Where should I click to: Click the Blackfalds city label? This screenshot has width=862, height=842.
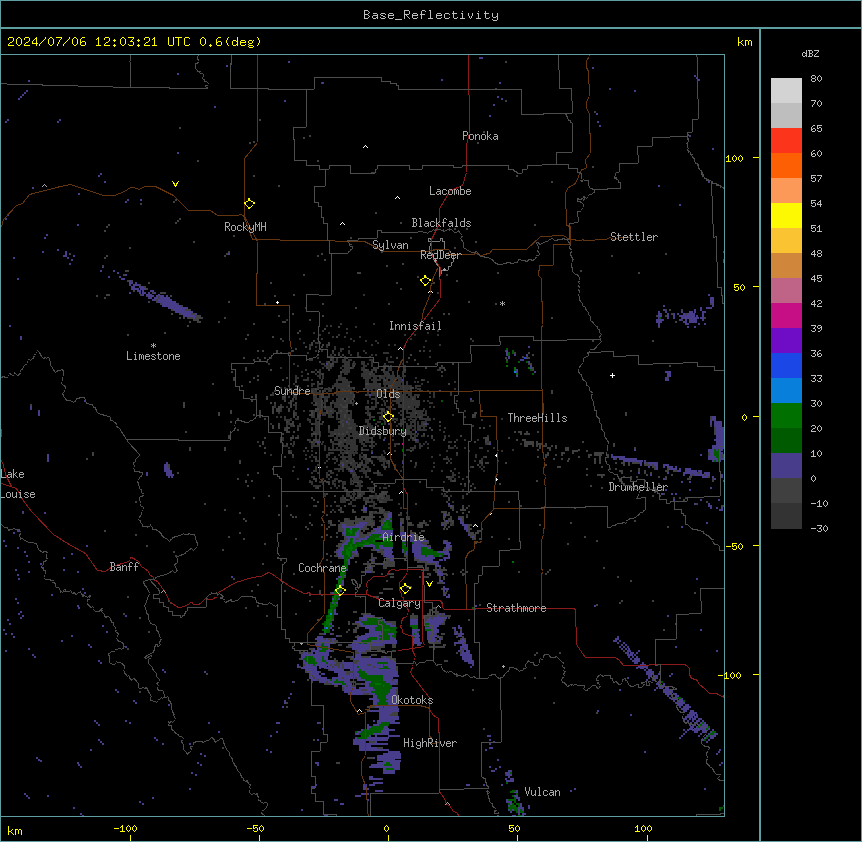coord(441,223)
